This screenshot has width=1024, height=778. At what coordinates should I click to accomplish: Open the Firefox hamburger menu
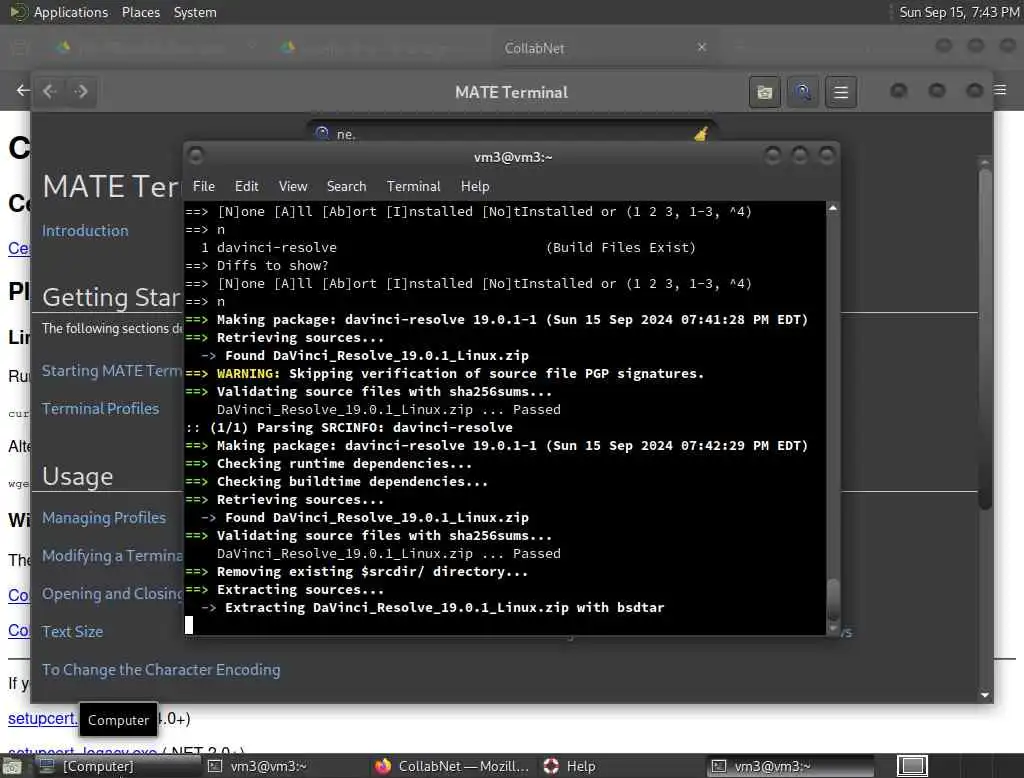point(1000,89)
